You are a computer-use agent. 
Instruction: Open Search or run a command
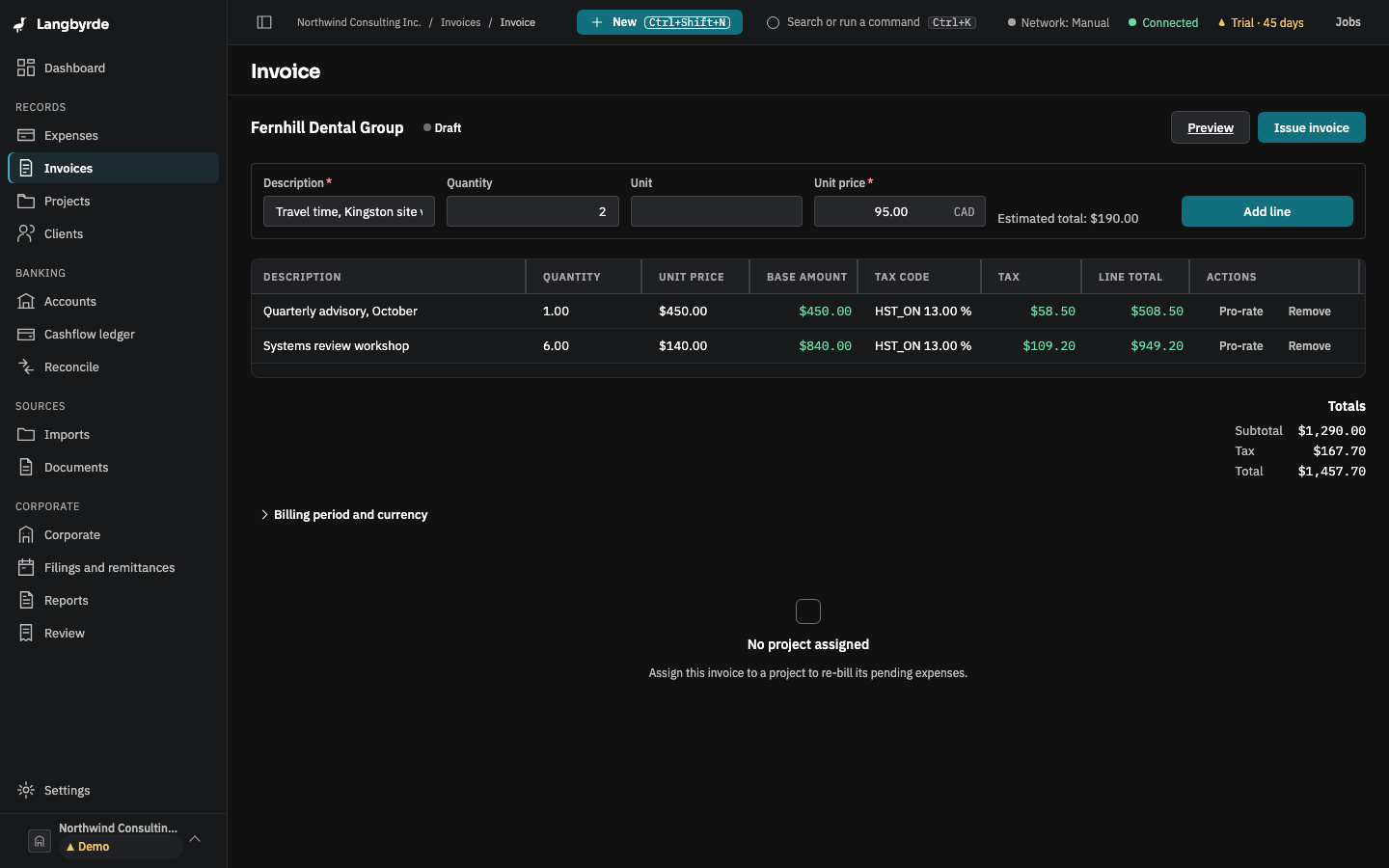point(871,22)
